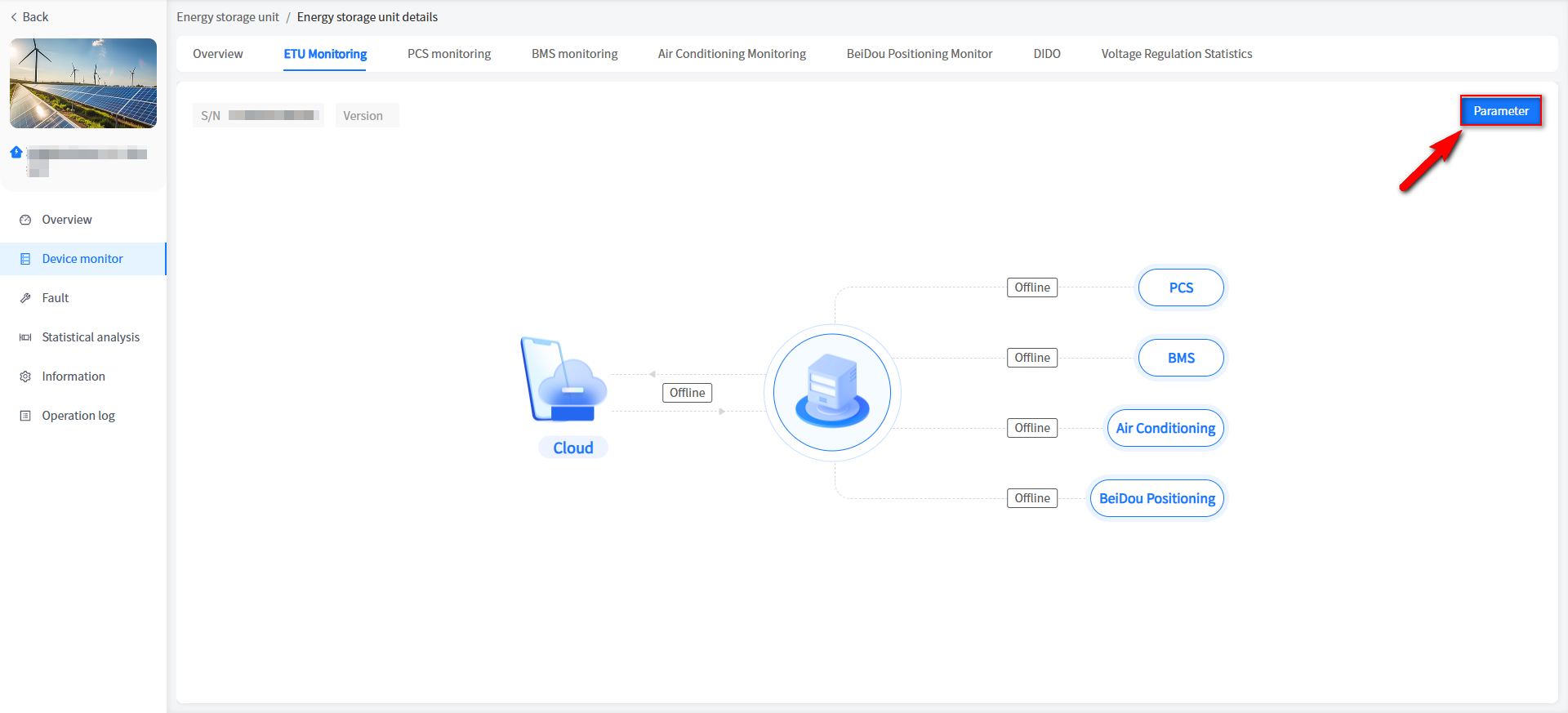
Task: Click the Energy storage unit breadcrumb link
Action: [228, 17]
